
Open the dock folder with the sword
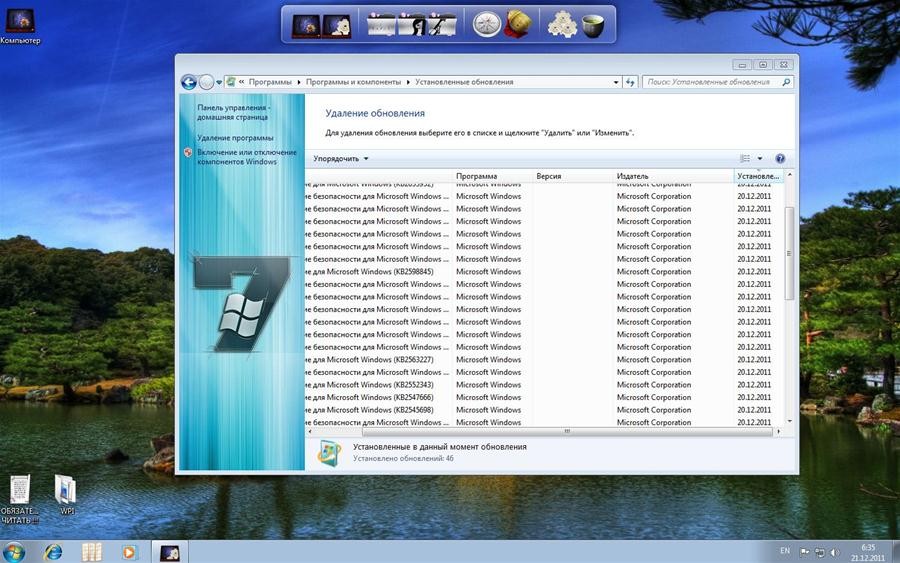(x=442, y=25)
